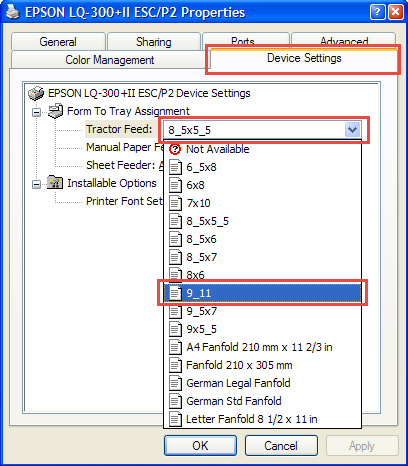Click the Form To Tray Assignment icon

[x=55, y=111]
